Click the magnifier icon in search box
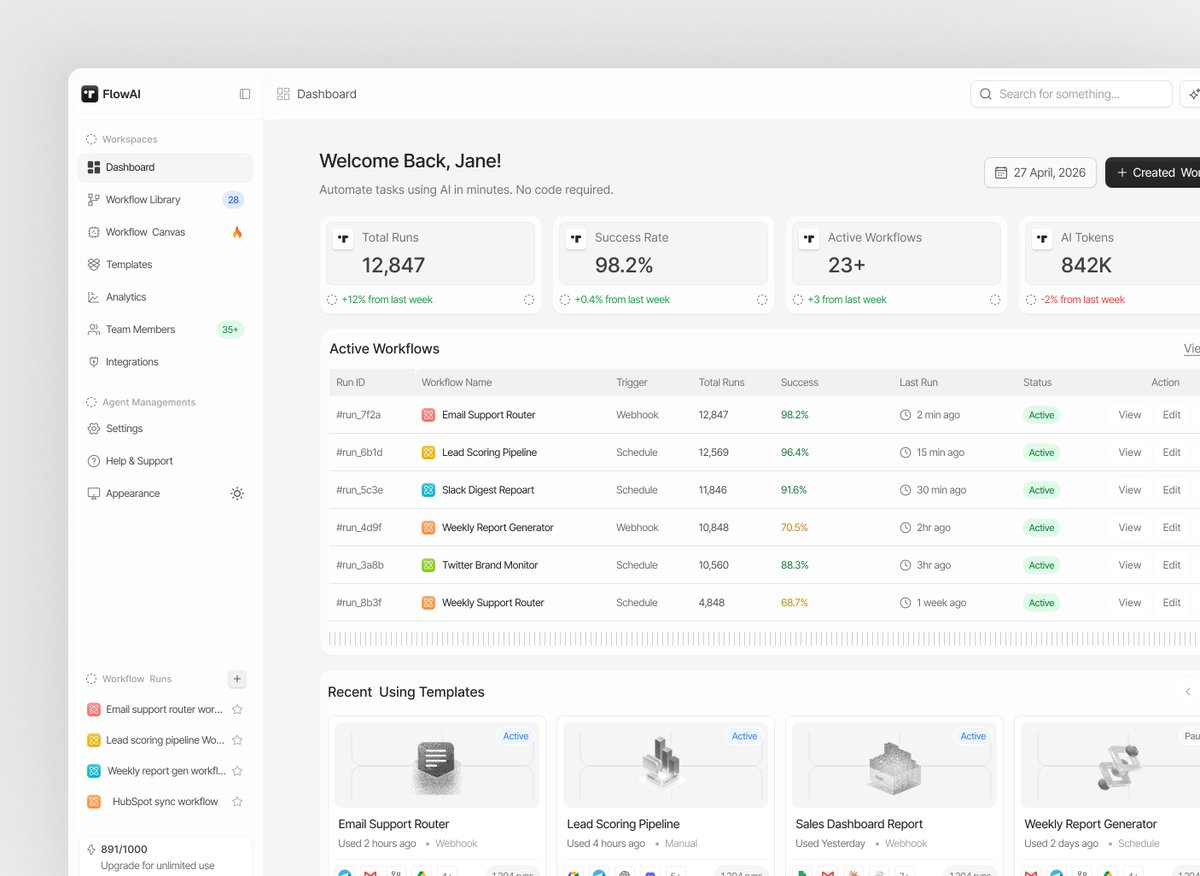 [986, 94]
